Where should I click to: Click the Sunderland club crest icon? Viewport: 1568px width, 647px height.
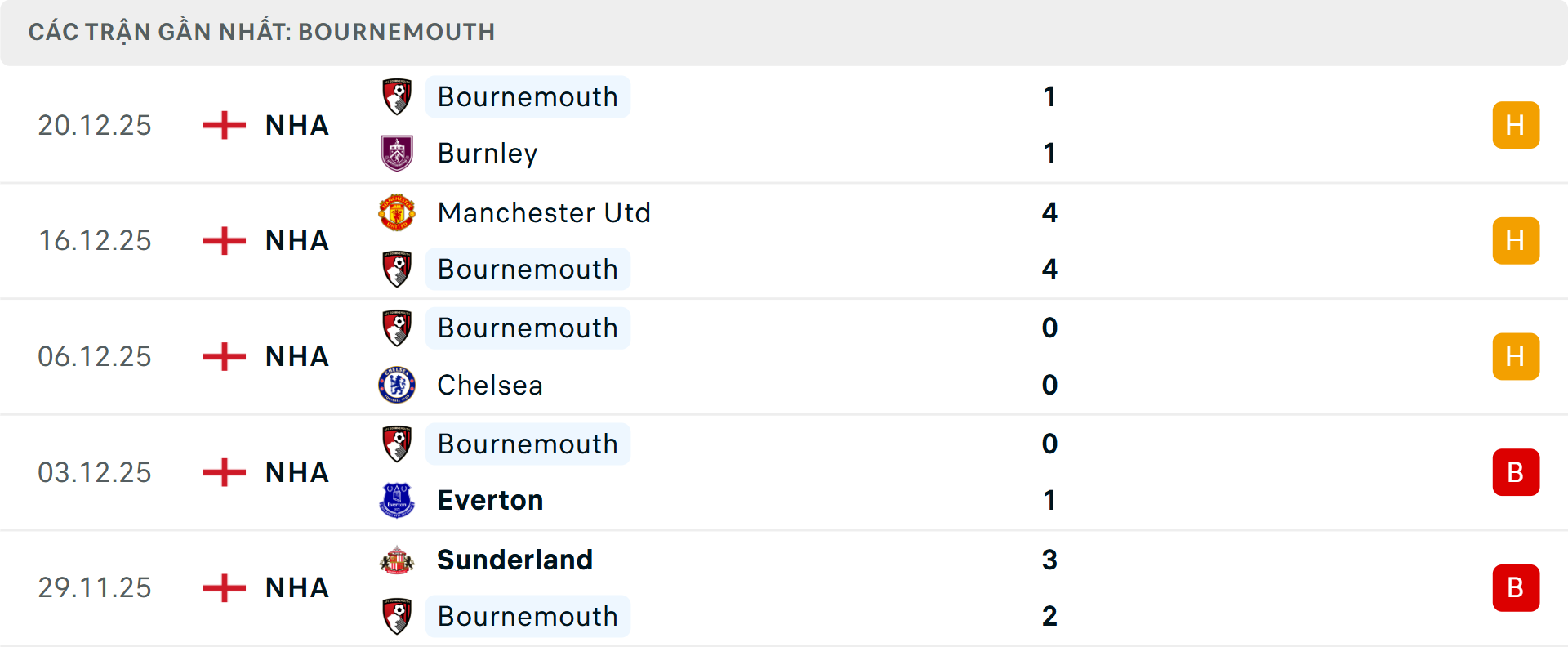397,560
